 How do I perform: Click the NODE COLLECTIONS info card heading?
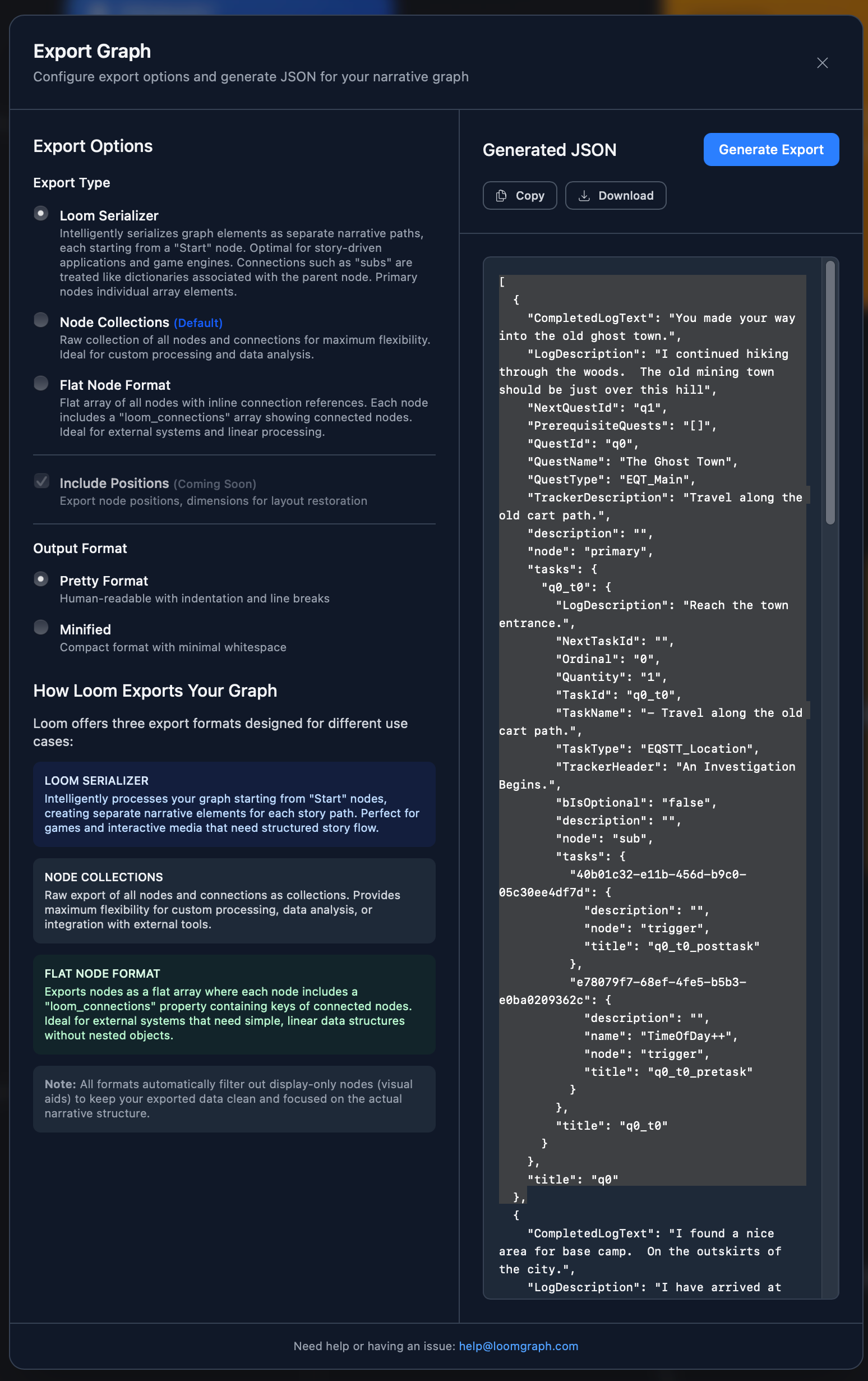[104, 877]
